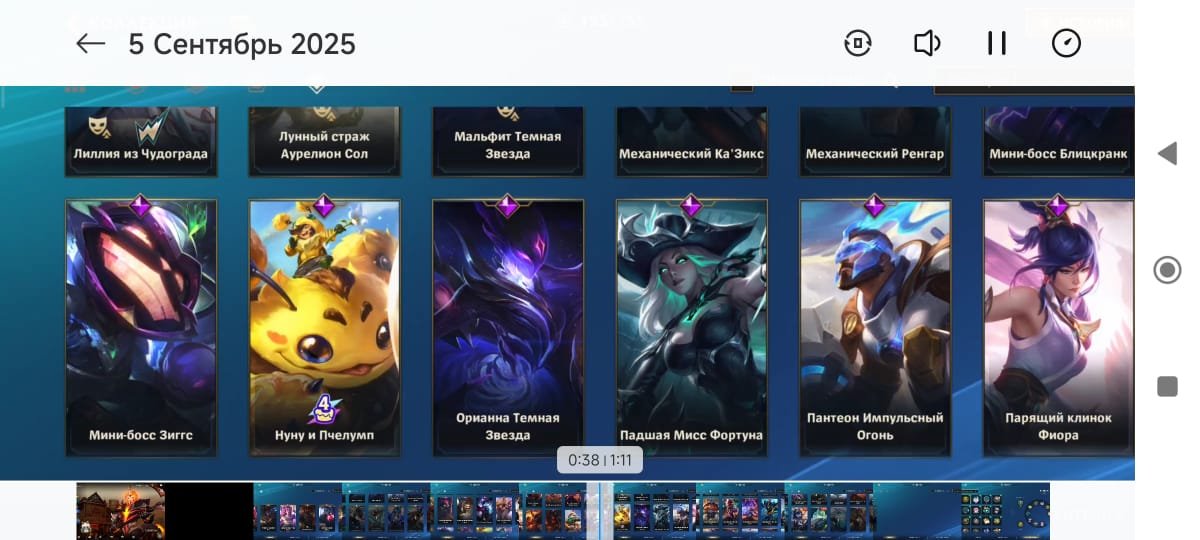Open the Падшая Мисс Фортуна card

691,328
